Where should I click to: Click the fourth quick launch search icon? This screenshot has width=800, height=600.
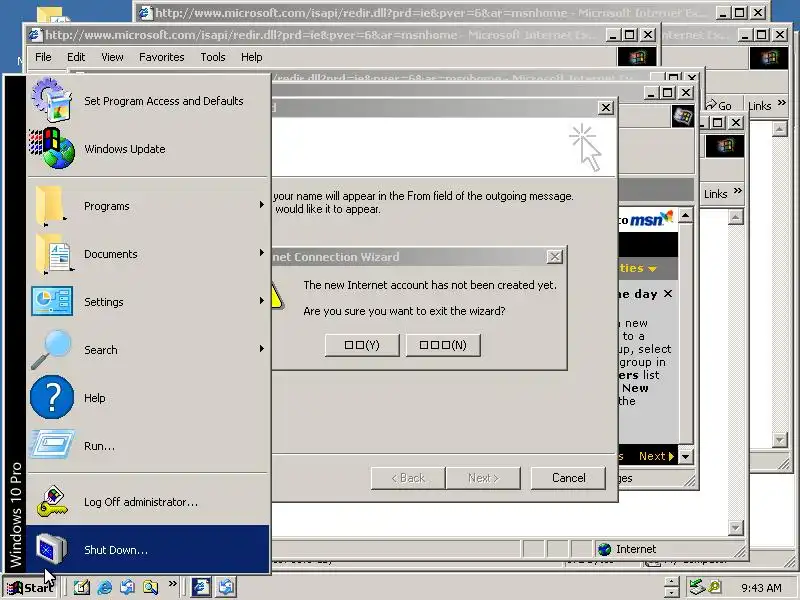150,587
